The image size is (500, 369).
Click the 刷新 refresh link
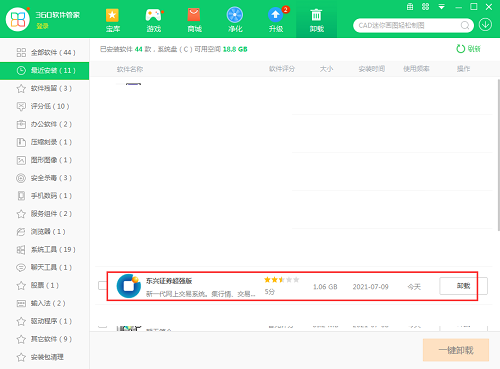(468, 49)
